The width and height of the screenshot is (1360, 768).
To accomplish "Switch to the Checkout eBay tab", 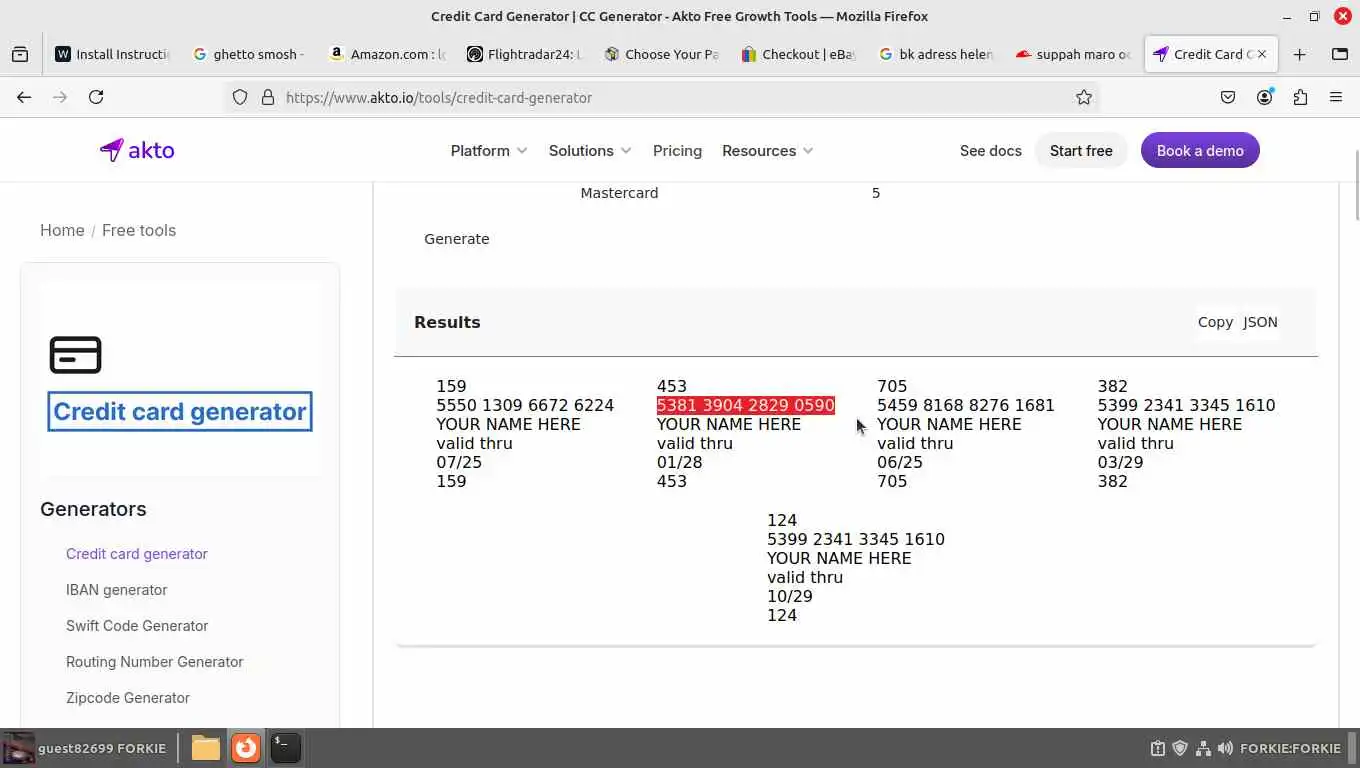I will [x=798, y=54].
